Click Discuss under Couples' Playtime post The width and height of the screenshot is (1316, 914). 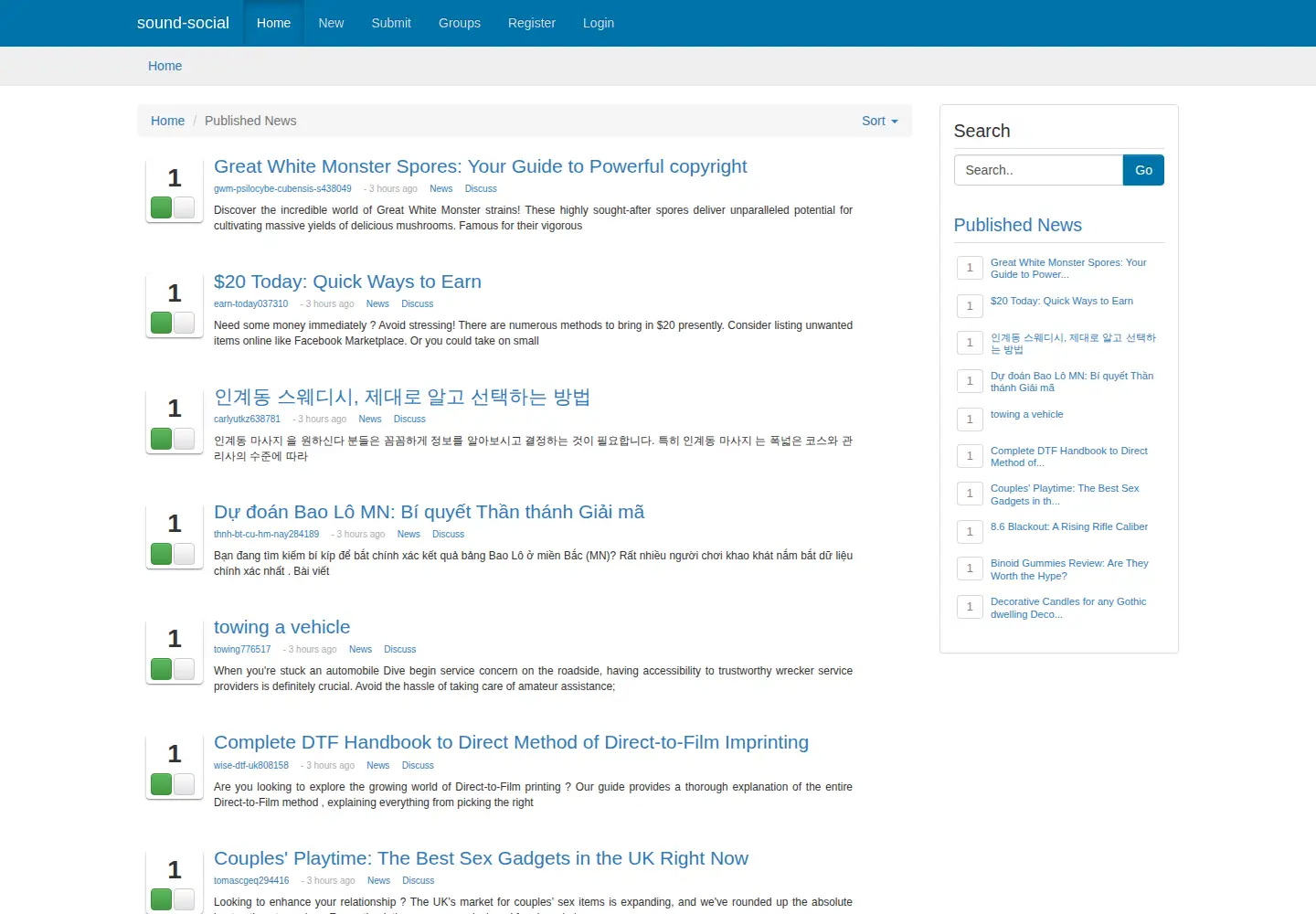coord(419,881)
